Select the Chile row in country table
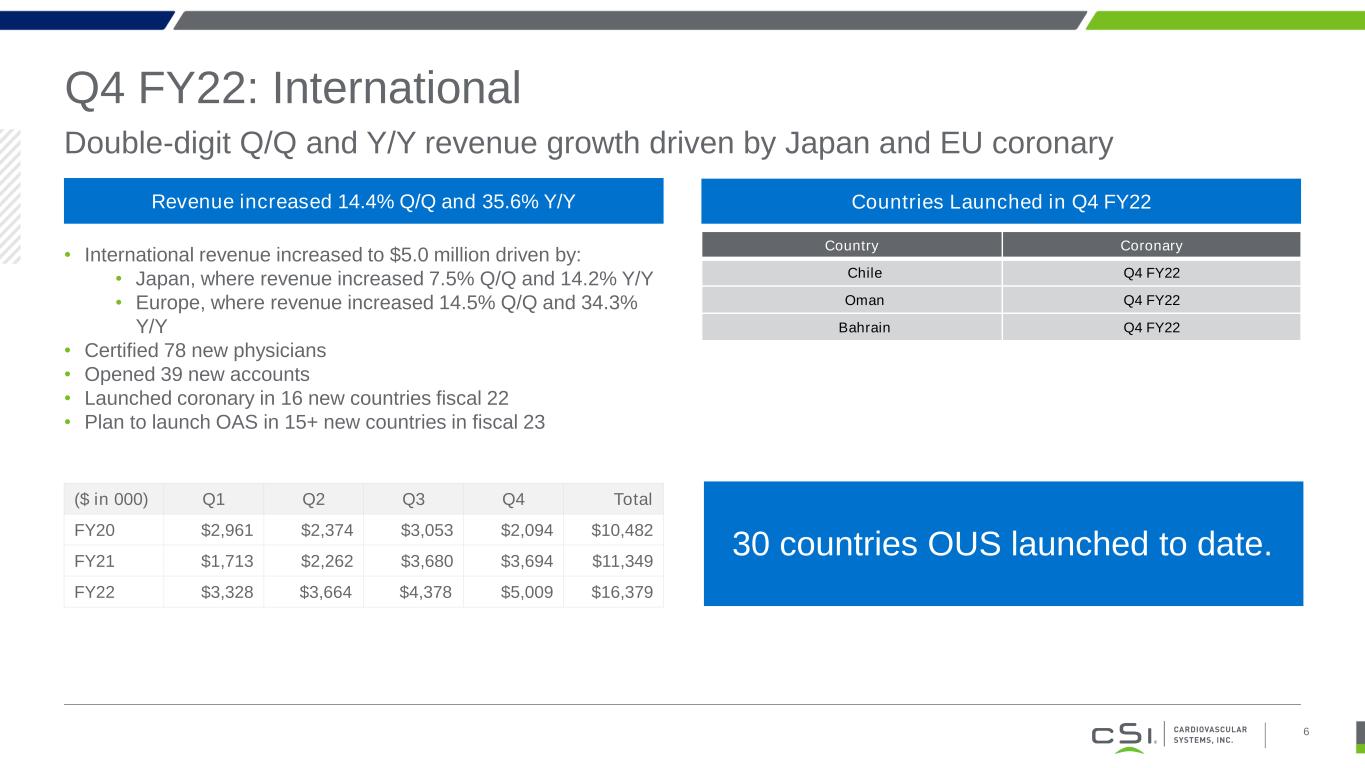Image resolution: width=1365 pixels, height=768 pixels. [851, 273]
